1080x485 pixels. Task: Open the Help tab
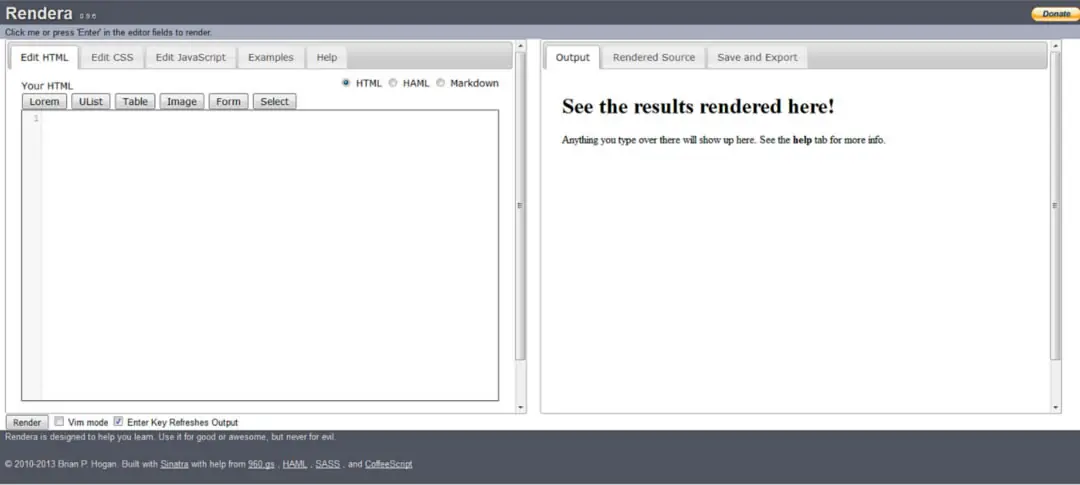coord(326,58)
